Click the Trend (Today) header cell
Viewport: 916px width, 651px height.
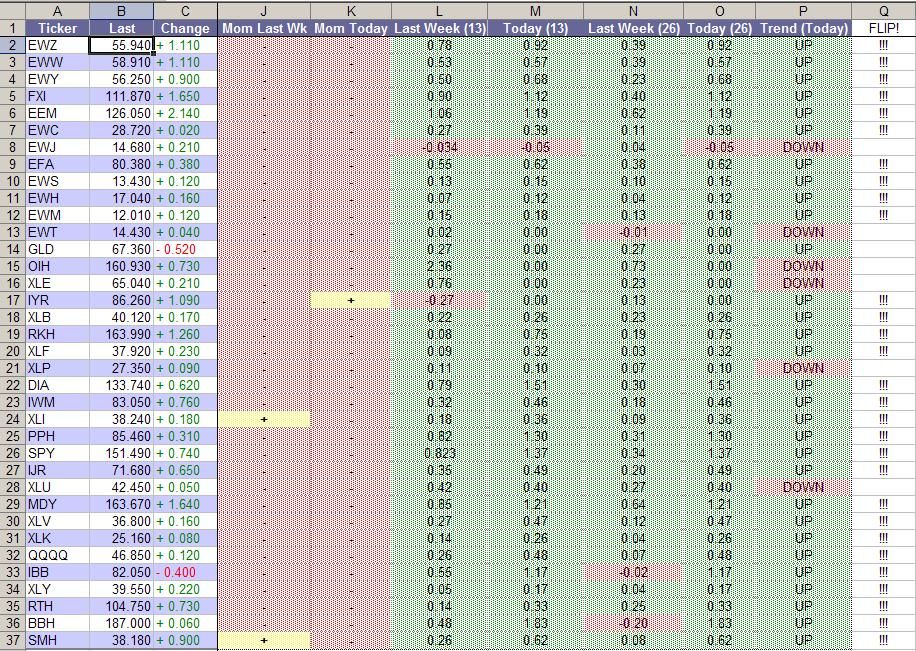[803, 28]
